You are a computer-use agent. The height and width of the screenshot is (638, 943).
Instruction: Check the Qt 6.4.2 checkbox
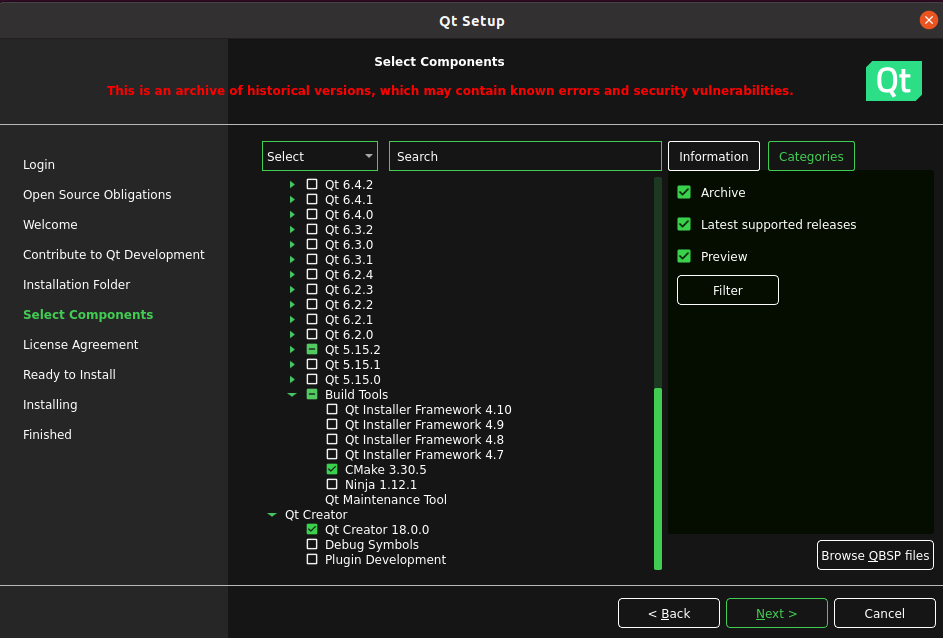pyautogui.click(x=312, y=184)
